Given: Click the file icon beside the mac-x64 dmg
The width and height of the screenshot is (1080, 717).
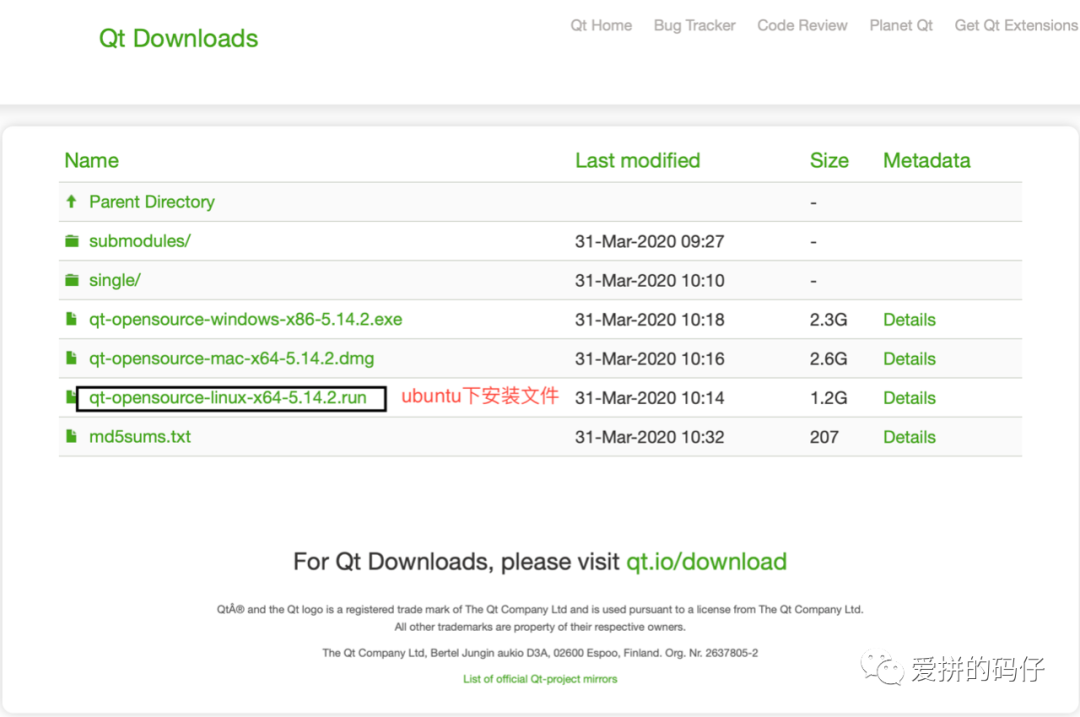Looking at the screenshot, I should tap(71, 358).
